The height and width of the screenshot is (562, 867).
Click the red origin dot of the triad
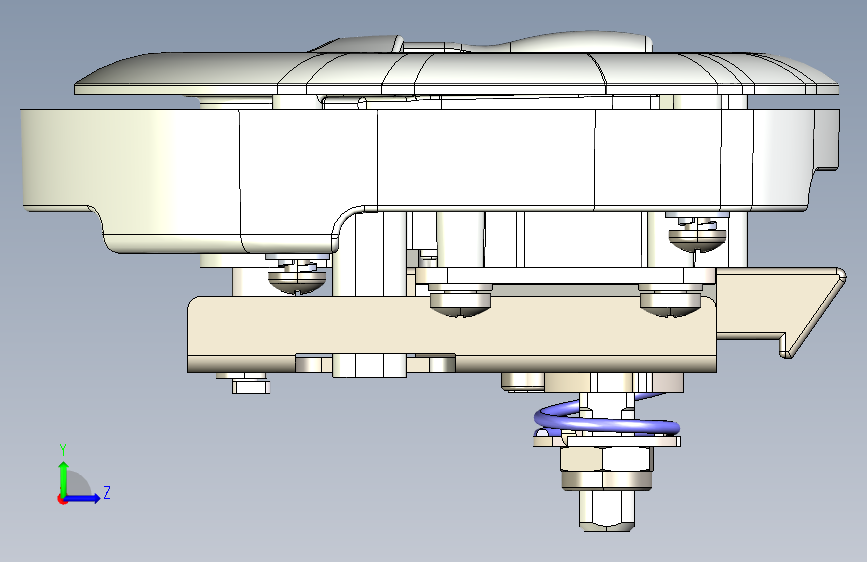[62, 499]
